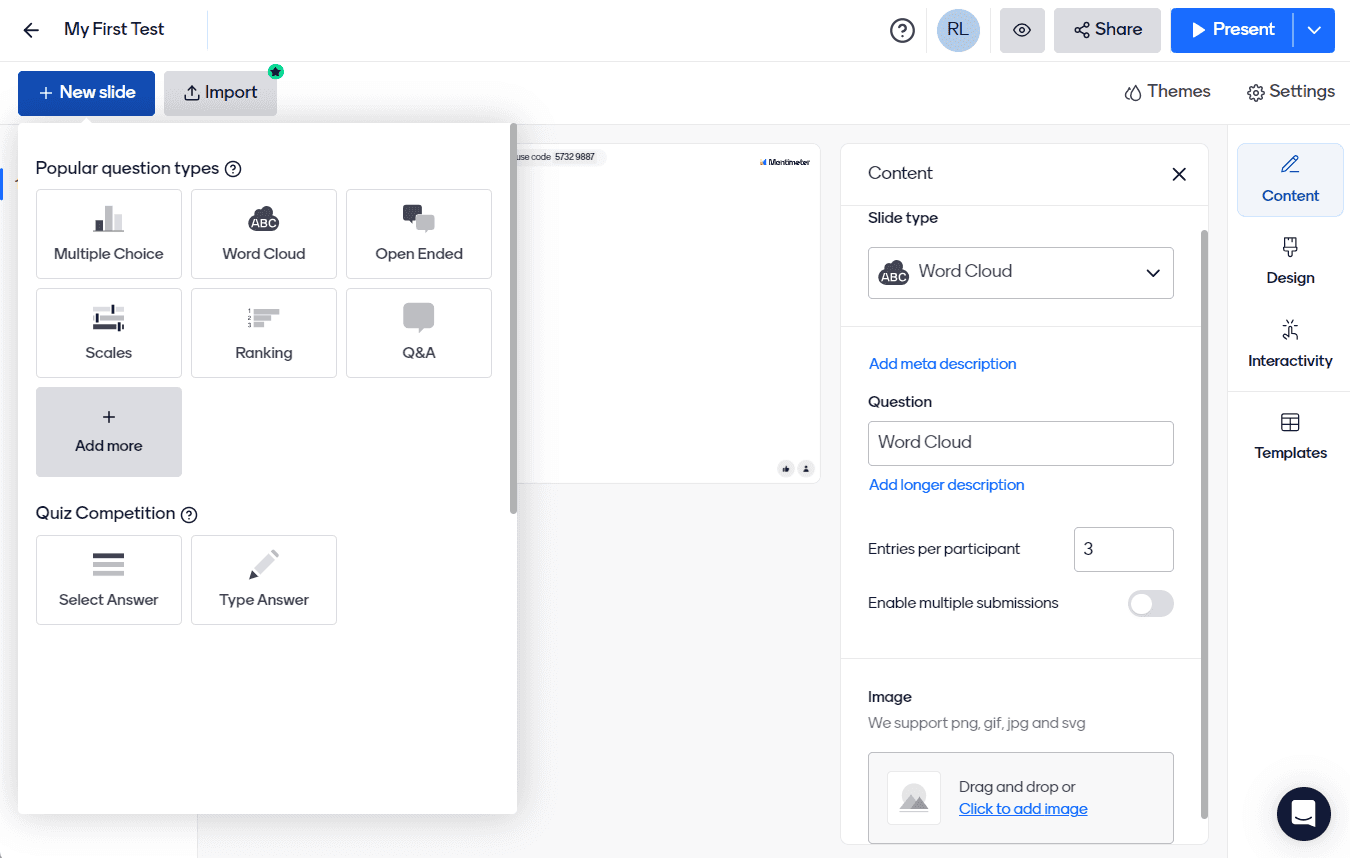Choose the Ranking question type
The width and height of the screenshot is (1350, 858).
(264, 333)
